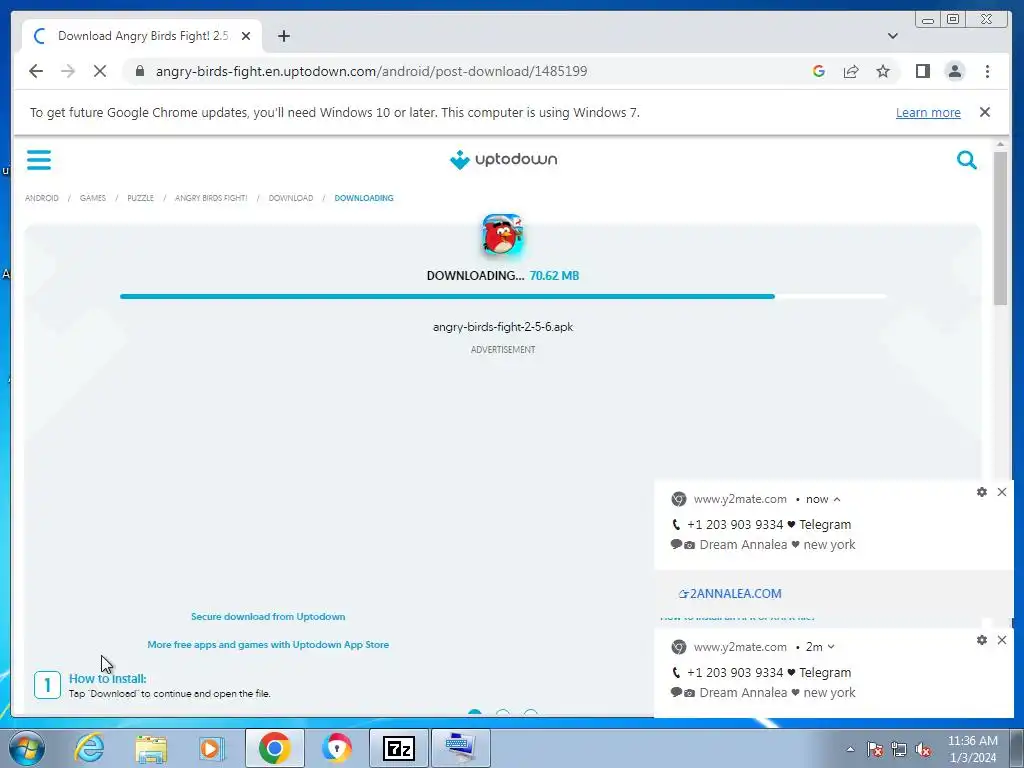Click the page vertical scrollbar
1024x768 pixels.
click(1000, 229)
